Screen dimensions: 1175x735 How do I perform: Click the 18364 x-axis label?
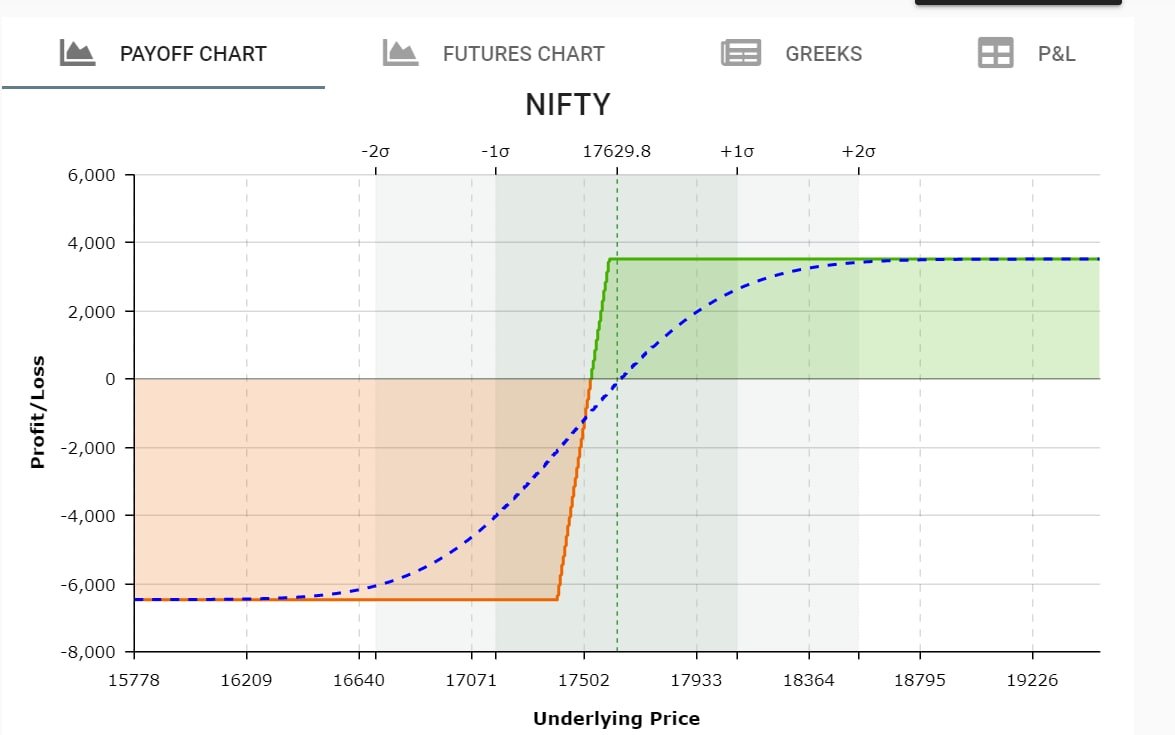point(809,680)
